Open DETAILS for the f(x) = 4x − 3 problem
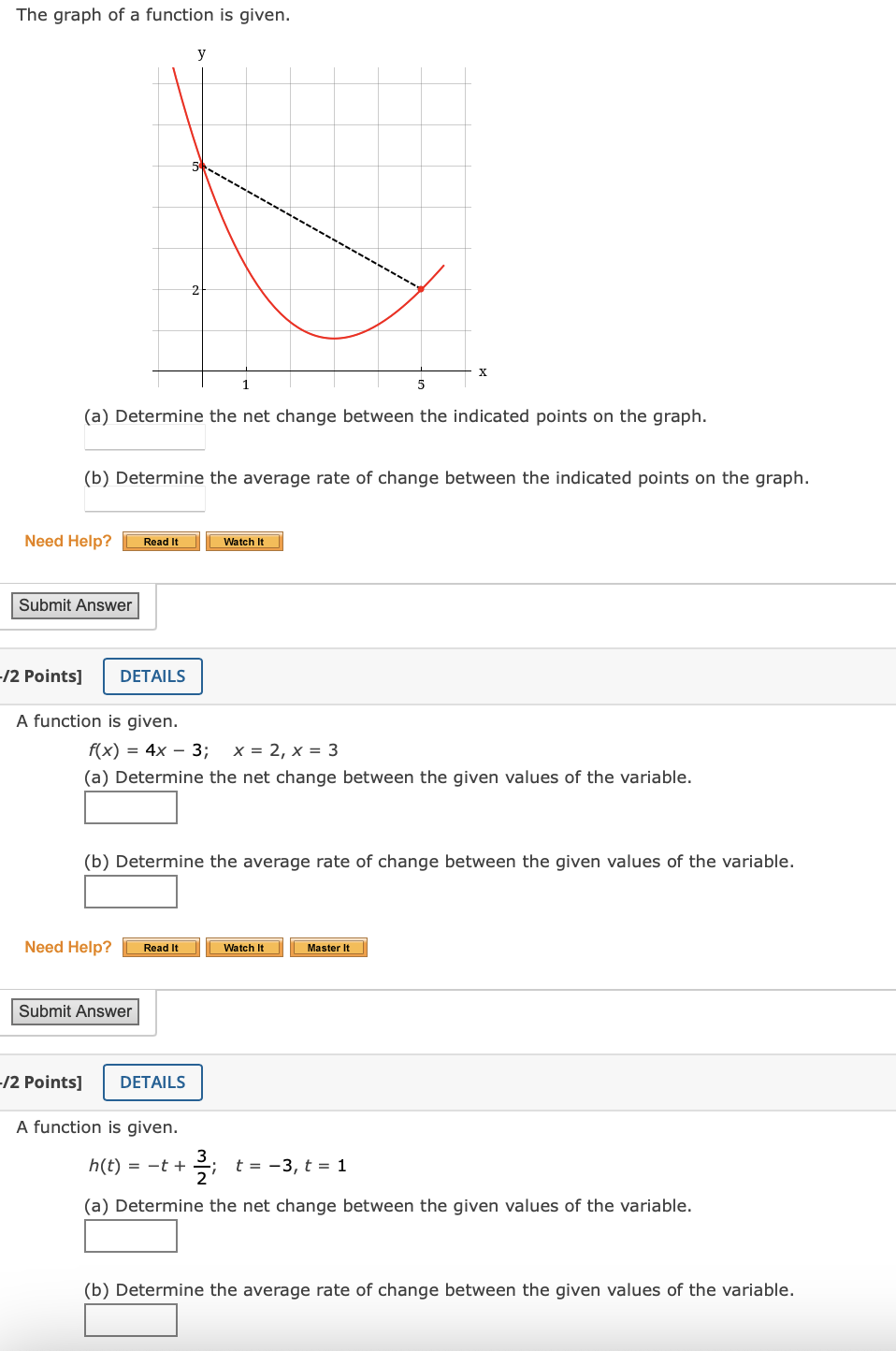This screenshot has width=896, height=1351. (x=152, y=675)
